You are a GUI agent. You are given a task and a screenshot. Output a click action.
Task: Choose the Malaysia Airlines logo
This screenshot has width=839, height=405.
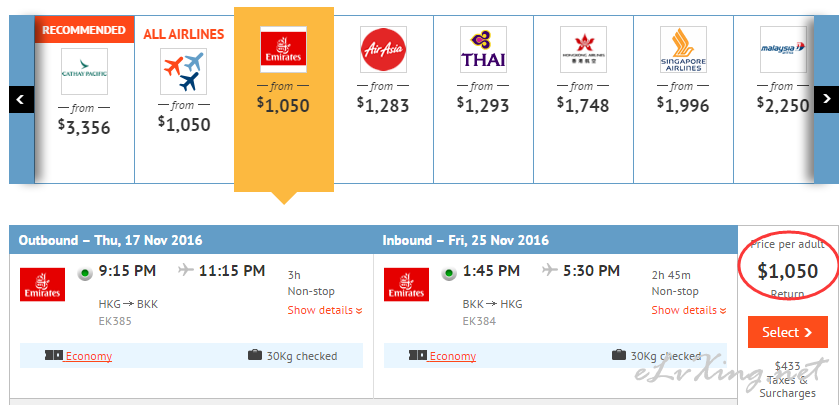tap(783, 49)
